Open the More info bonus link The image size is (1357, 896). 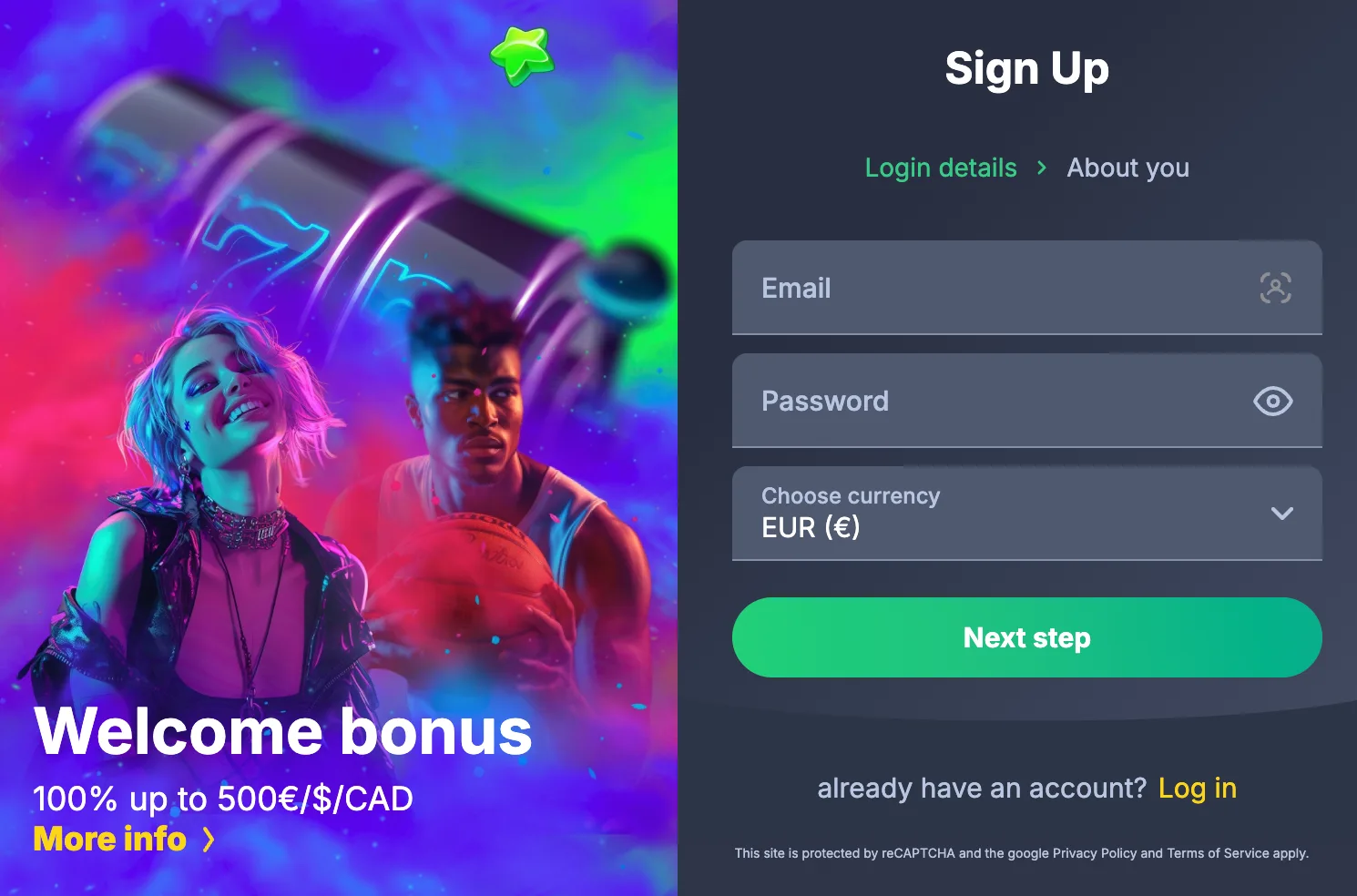[x=110, y=839]
